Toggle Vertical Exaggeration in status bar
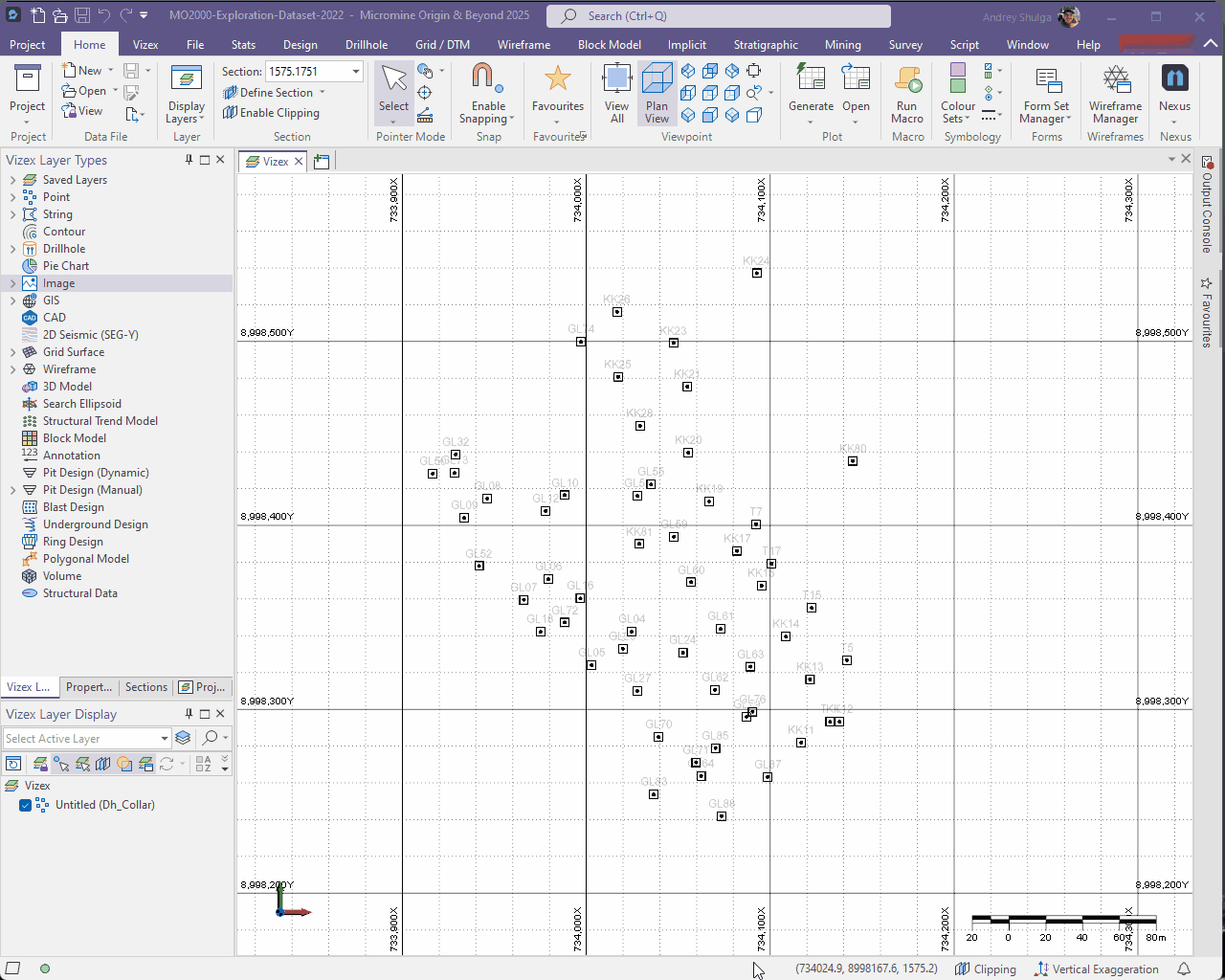1225x980 pixels. click(x=1096, y=969)
